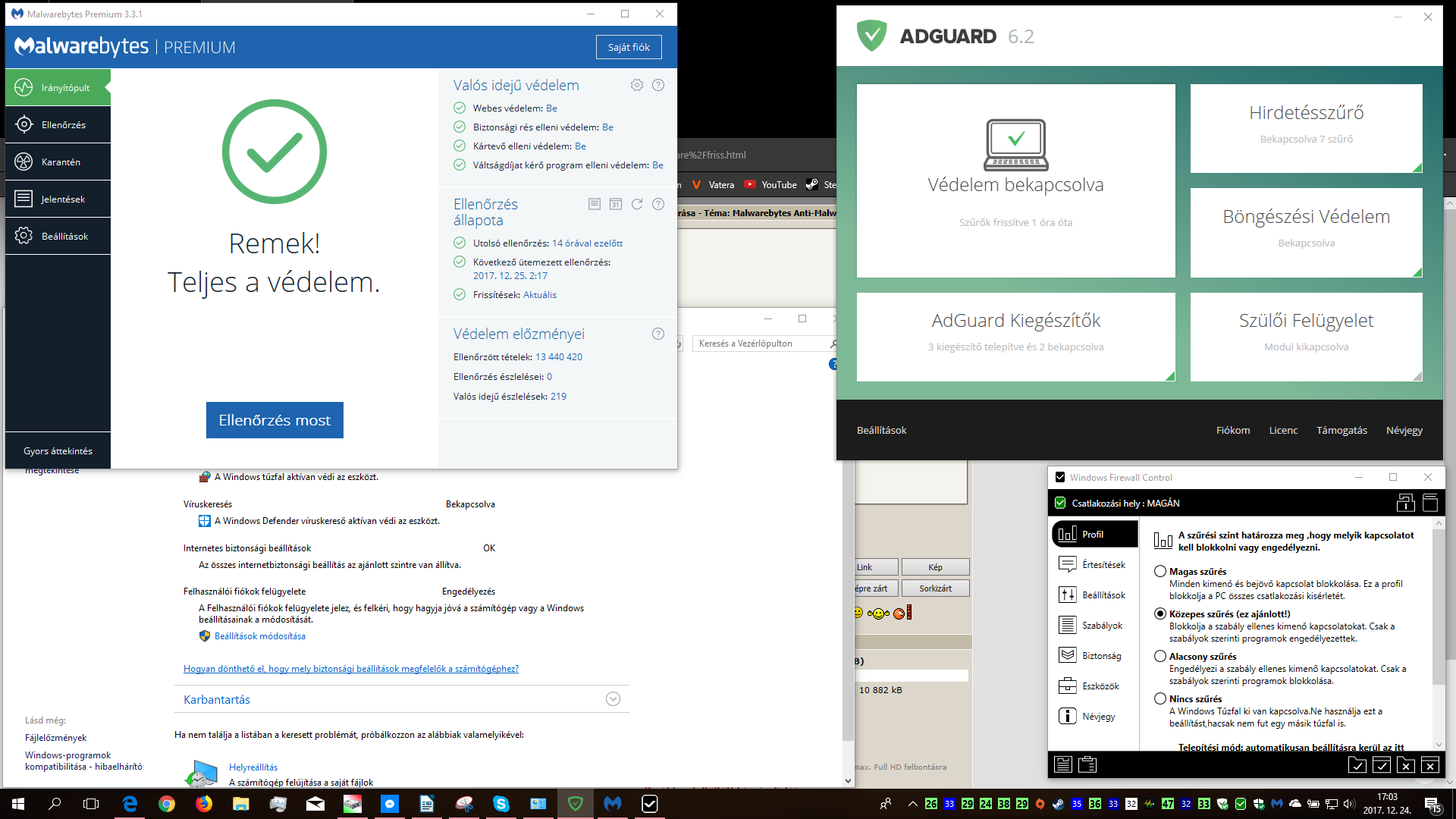Click the AdGuard shield logo
1456x819 pixels.
click(871, 36)
